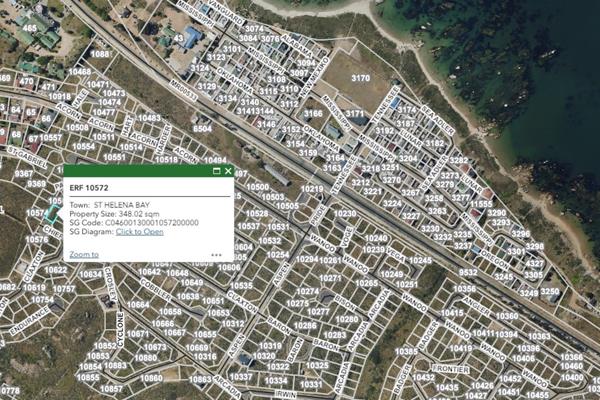Select erf 10500 right of the popup

pos(257,187)
